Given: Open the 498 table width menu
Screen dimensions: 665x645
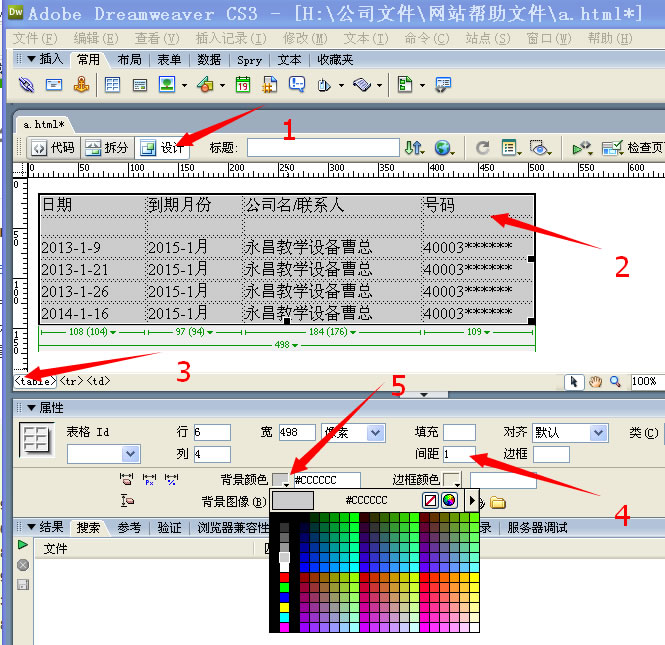Looking at the screenshot, I should [287, 345].
